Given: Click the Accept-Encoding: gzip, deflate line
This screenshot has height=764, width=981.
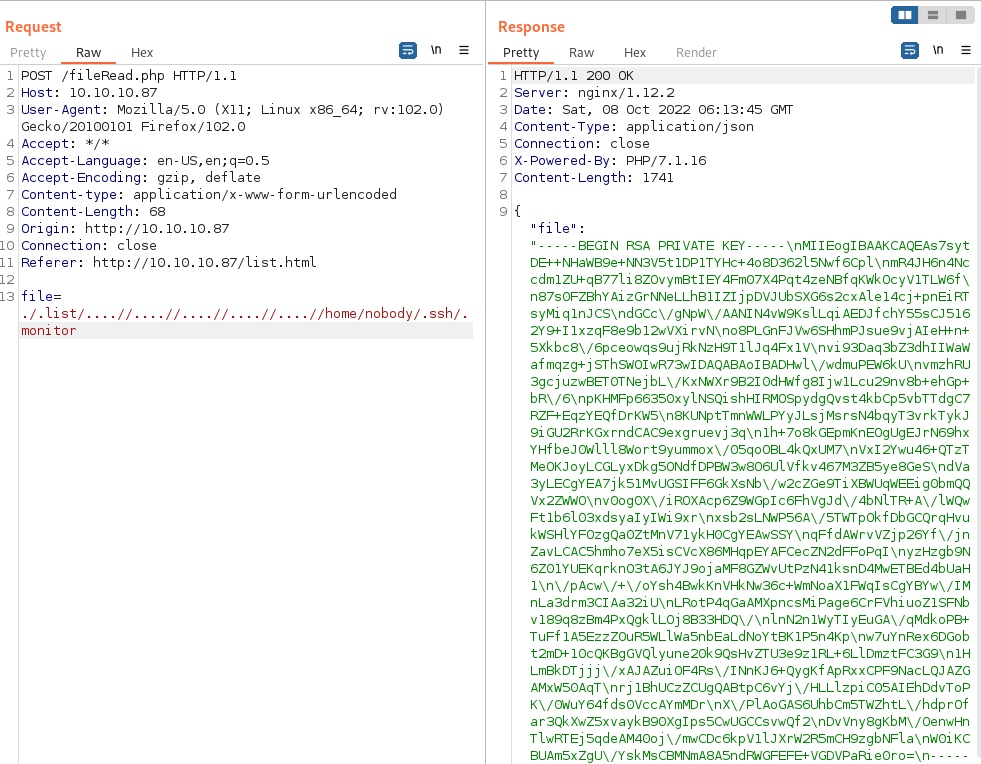Looking at the screenshot, I should point(141,178).
